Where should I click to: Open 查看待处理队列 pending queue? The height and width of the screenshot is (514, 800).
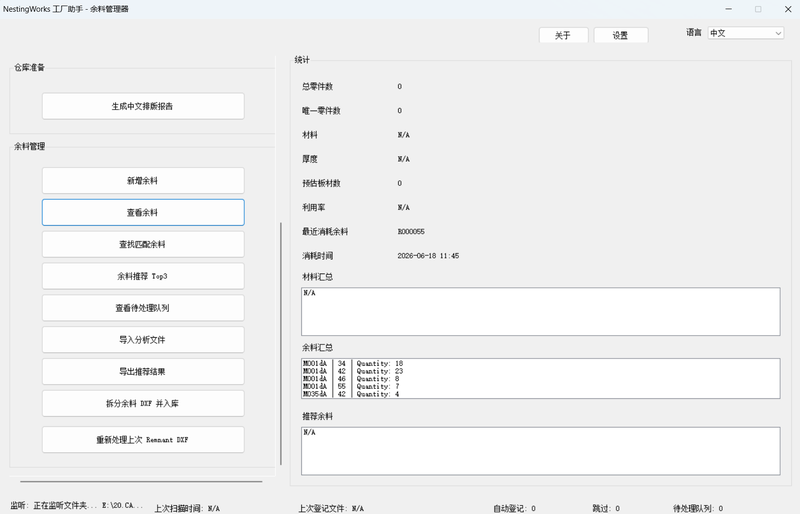(x=143, y=308)
